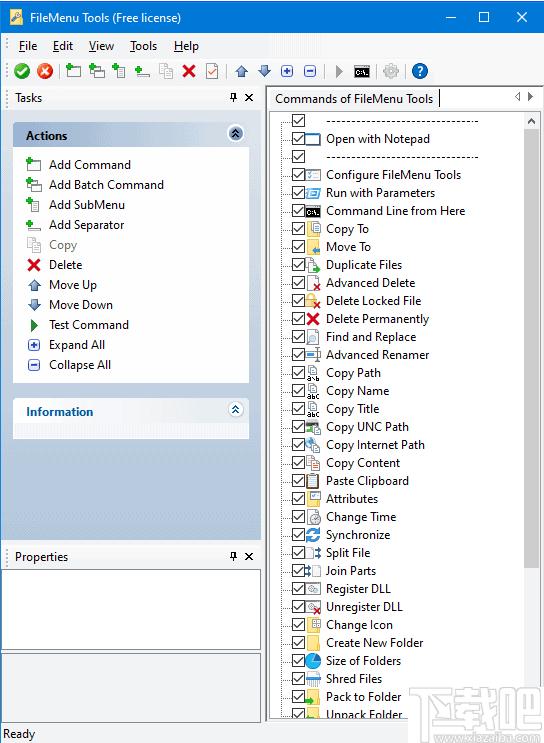Viewport: 544px width, 743px height.
Task: Click the Expand All plus toolbar icon
Action: (287, 71)
